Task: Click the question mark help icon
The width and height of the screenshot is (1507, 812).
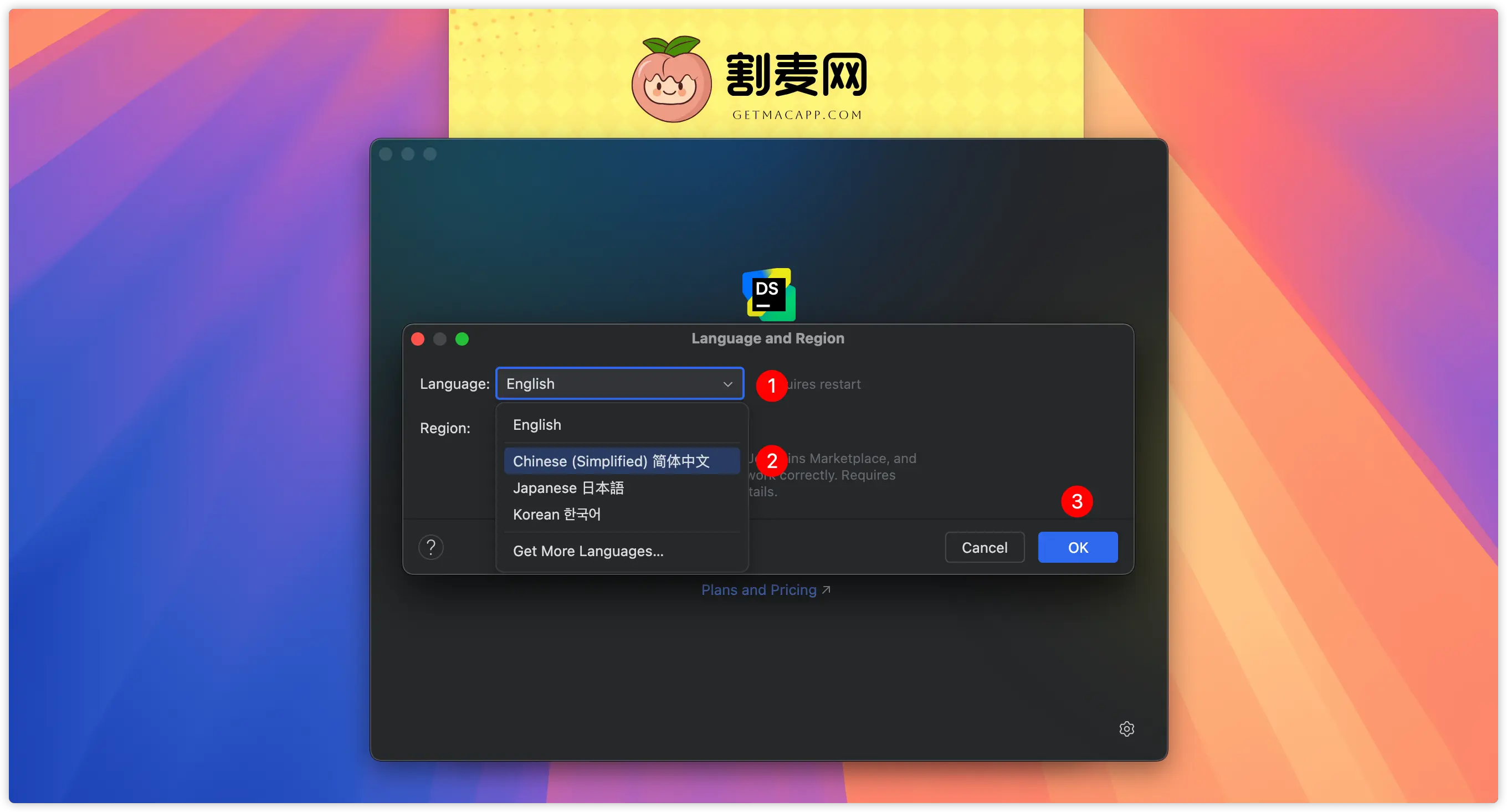Action: pos(430,548)
